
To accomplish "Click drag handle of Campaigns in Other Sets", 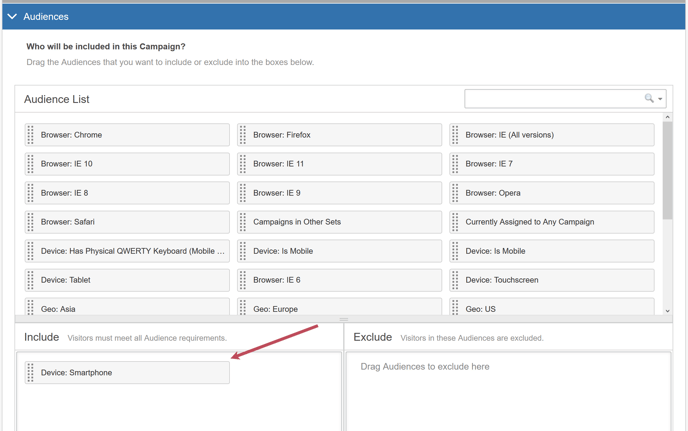I will point(243,222).
